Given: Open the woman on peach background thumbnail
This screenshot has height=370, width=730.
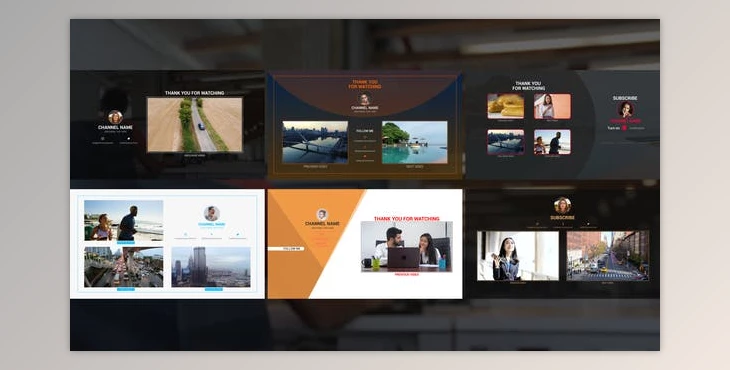Looking at the screenshot, I should coord(552,106).
